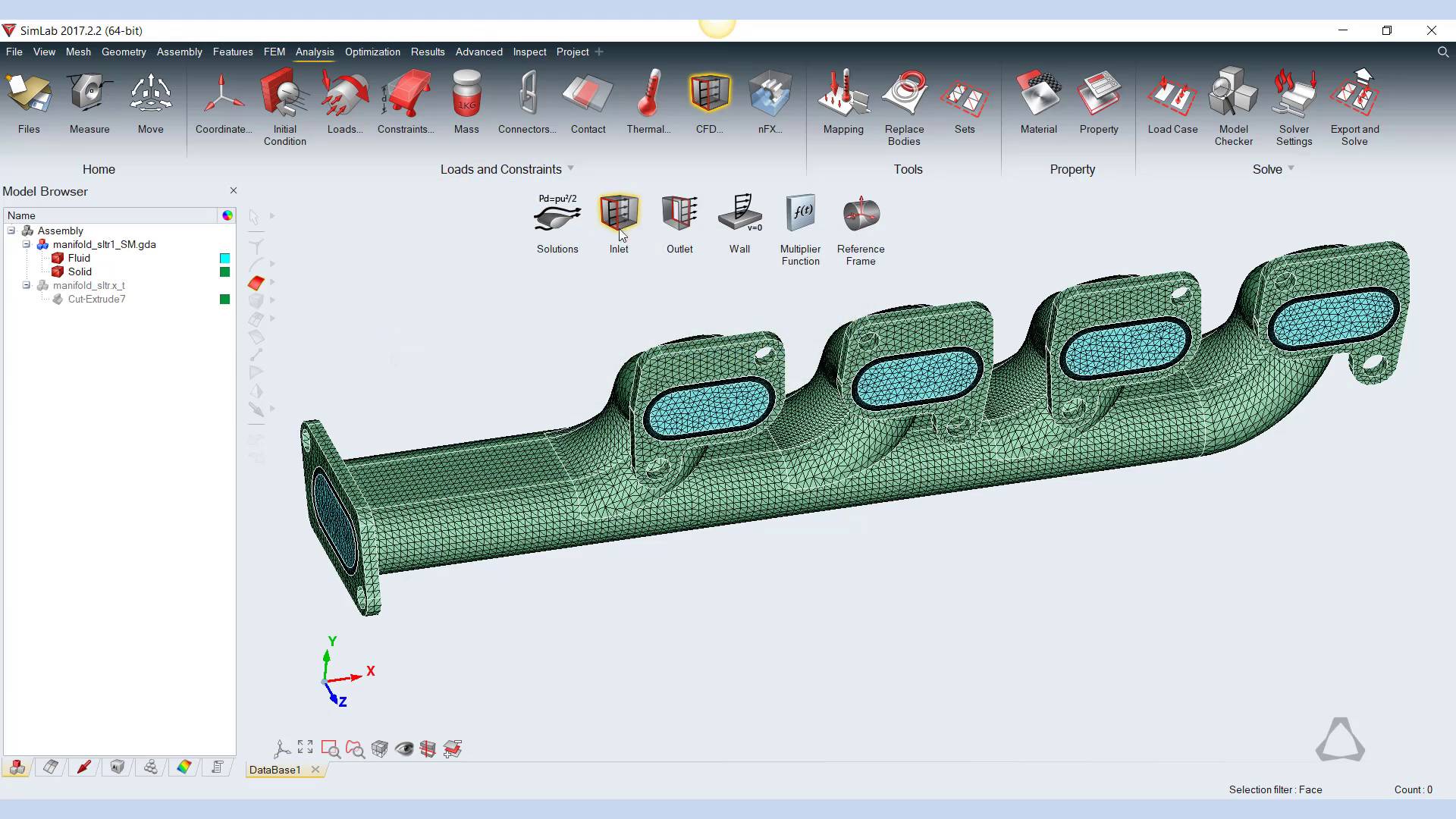1456x819 pixels.
Task: Collapse the Assembly root tree node
Action: click(11, 231)
